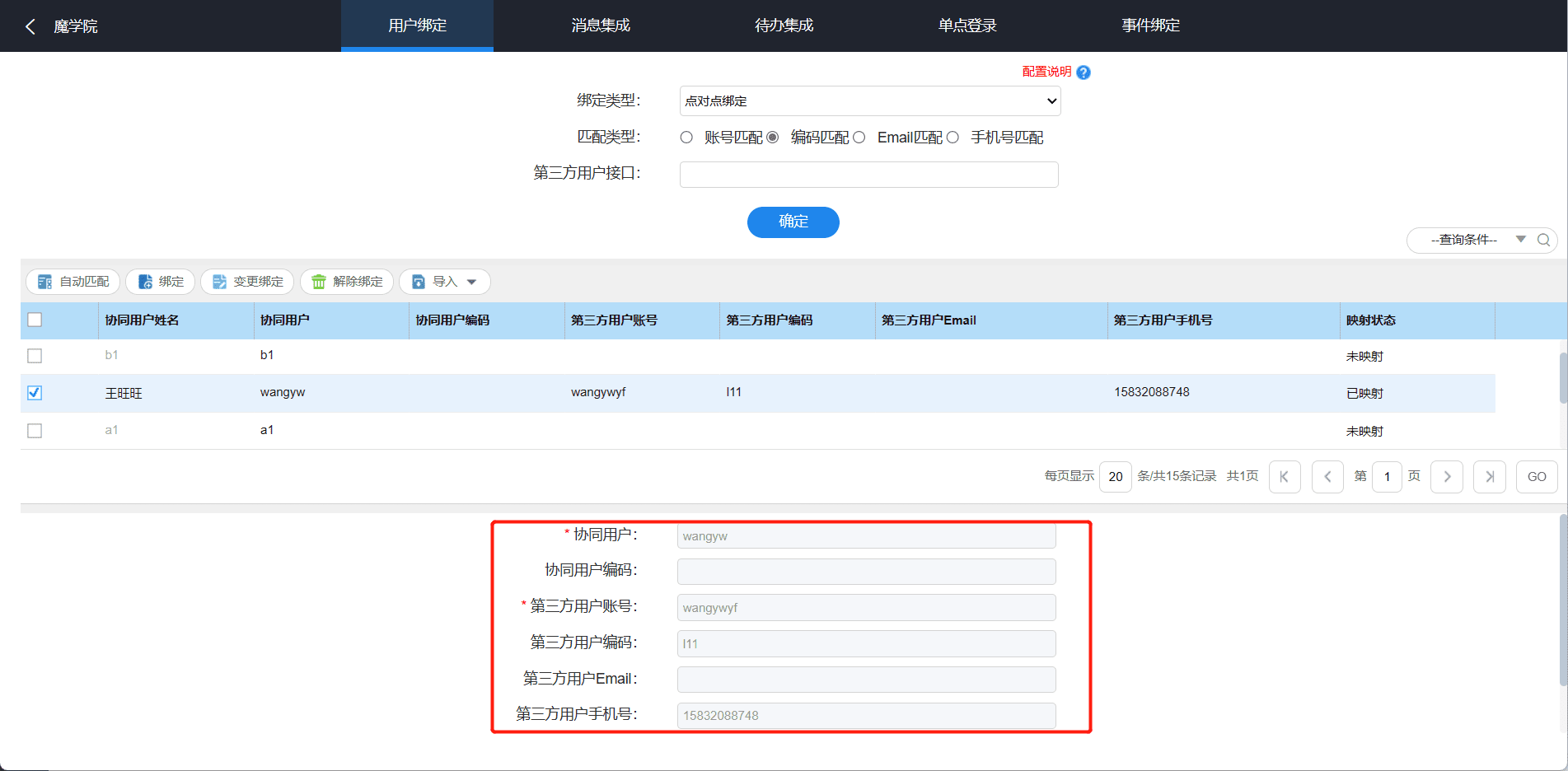This screenshot has height=771, width=1568.
Task: Switch to the 待办集成 tab
Action: (784, 26)
